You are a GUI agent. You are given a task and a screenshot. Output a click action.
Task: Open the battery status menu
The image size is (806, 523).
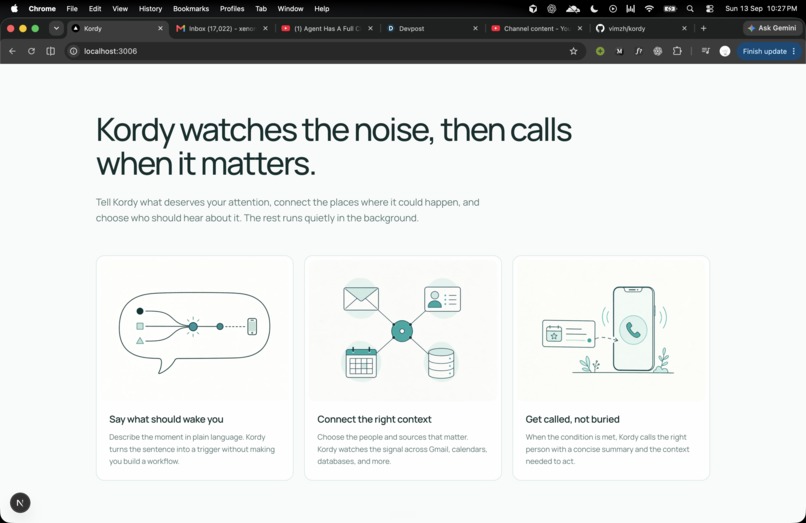pyautogui.click(x=670, y=9)
